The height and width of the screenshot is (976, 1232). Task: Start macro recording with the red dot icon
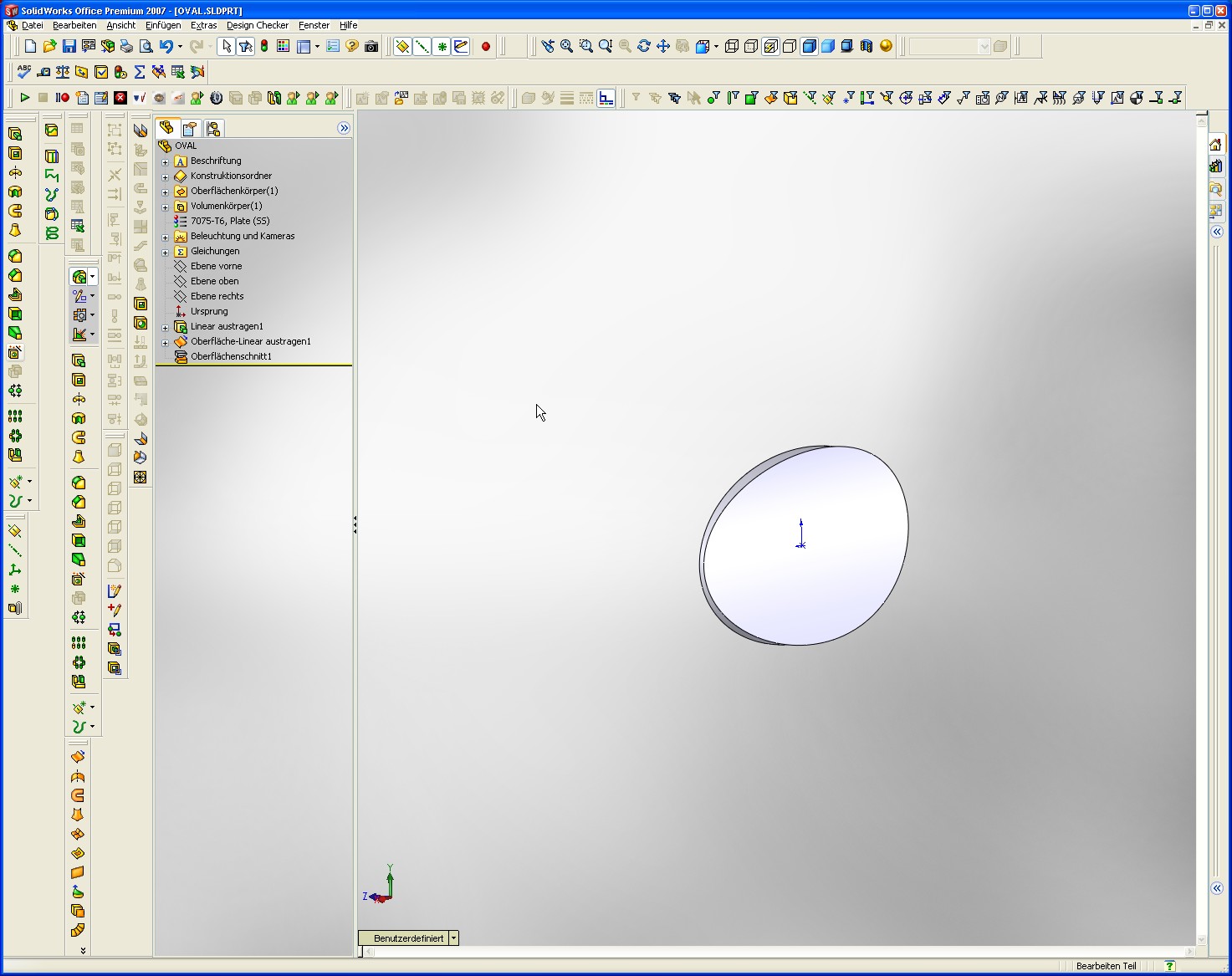(x=485, y=46)
